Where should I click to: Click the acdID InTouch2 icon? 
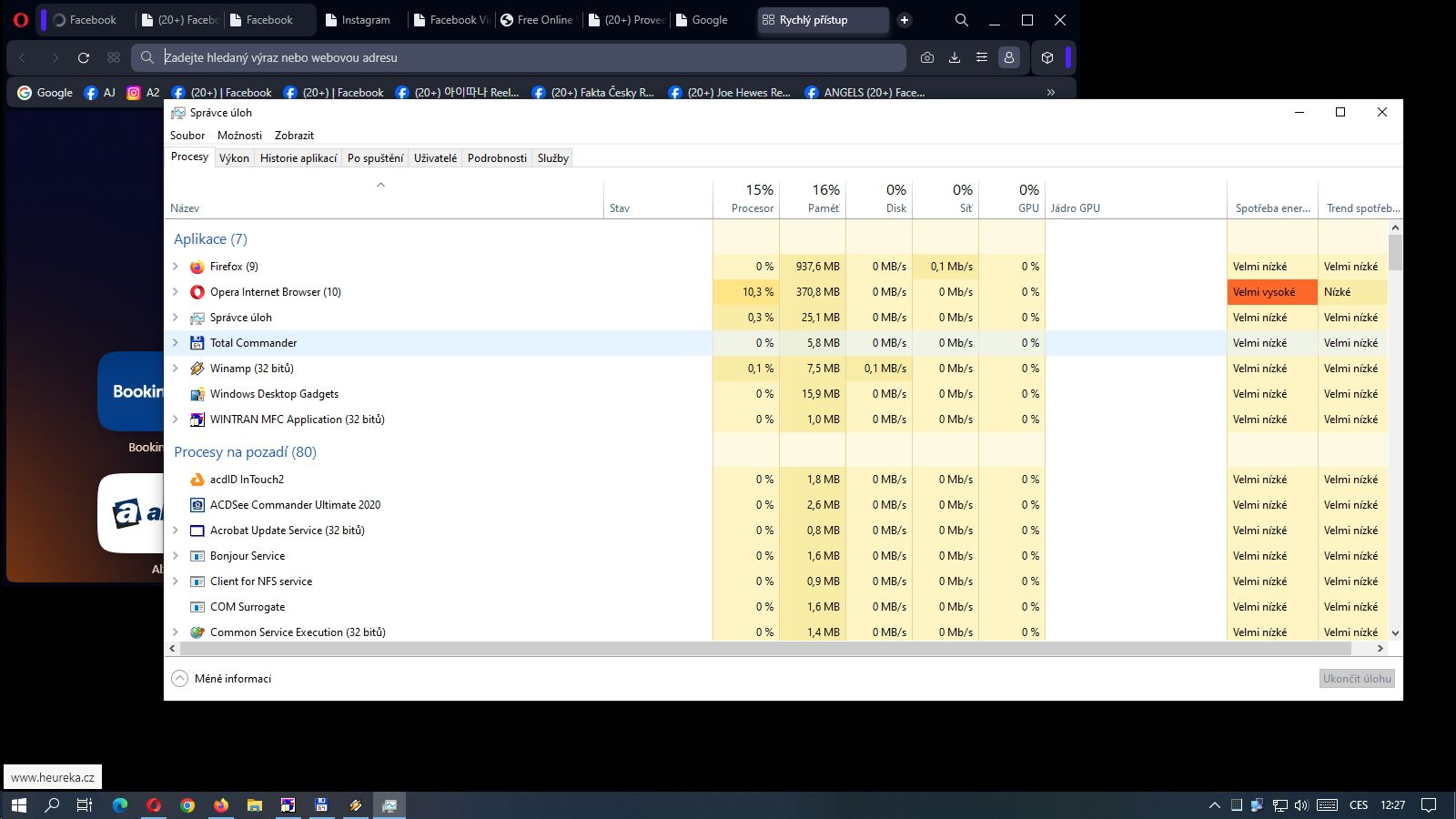(197, 480)
